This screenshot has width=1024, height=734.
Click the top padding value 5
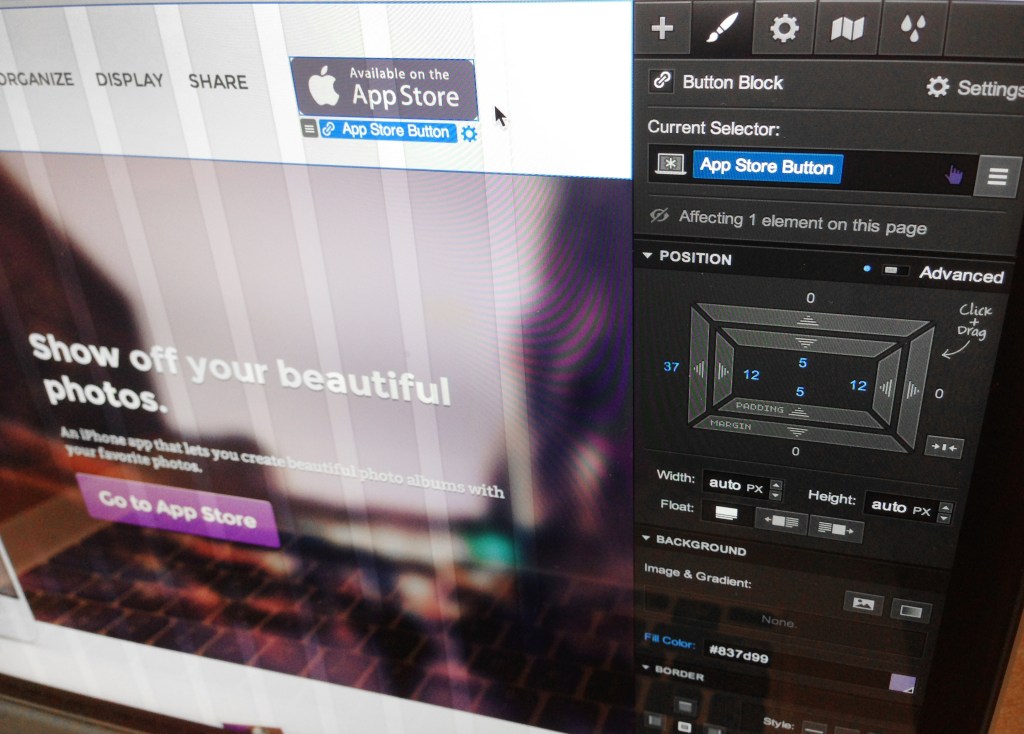coord(803,363)
